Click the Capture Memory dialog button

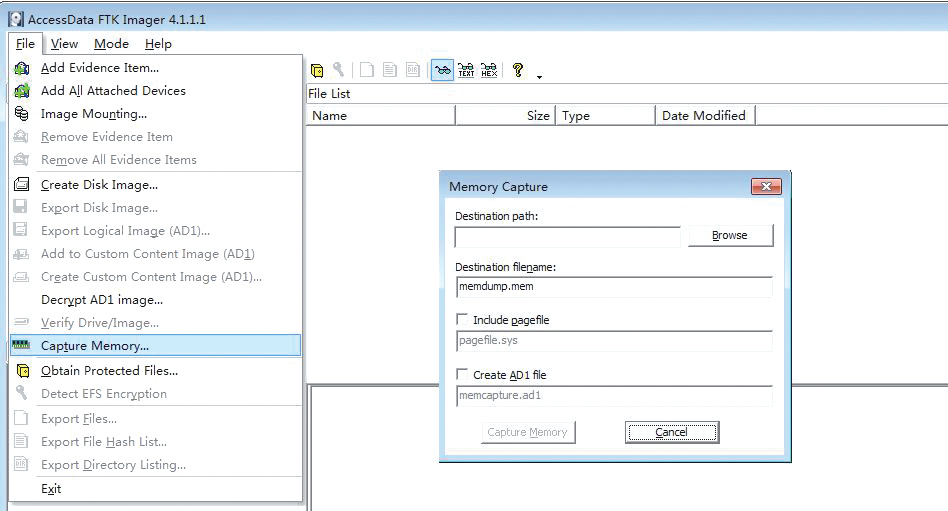528,432
